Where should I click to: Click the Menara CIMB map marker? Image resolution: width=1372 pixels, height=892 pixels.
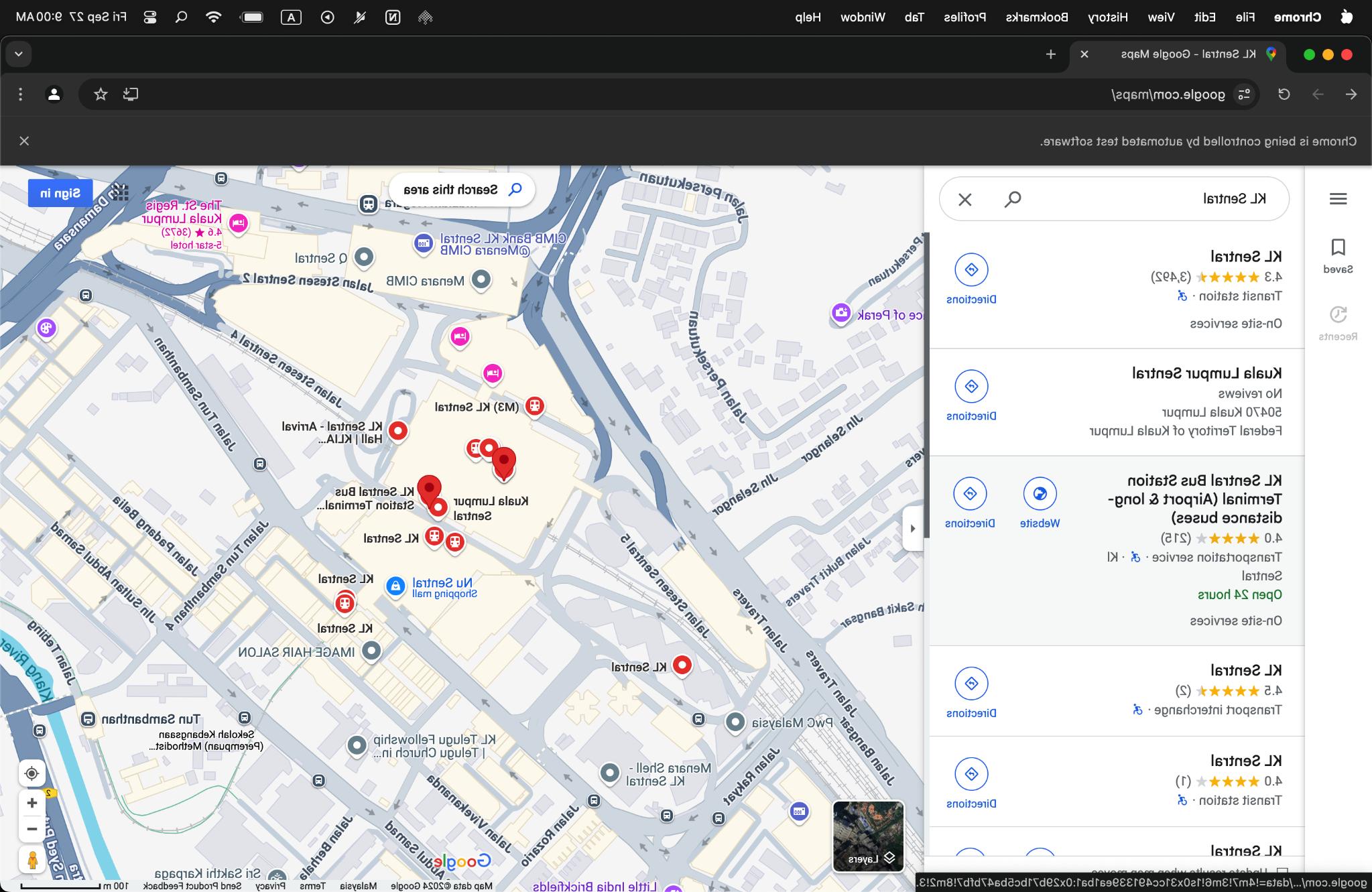tap(481, 279)
